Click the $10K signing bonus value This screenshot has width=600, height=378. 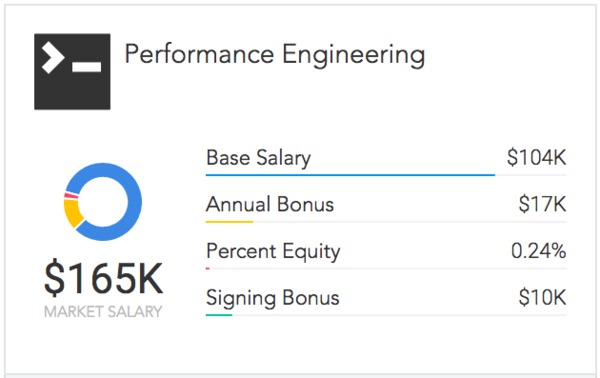(x=542, y=297)
